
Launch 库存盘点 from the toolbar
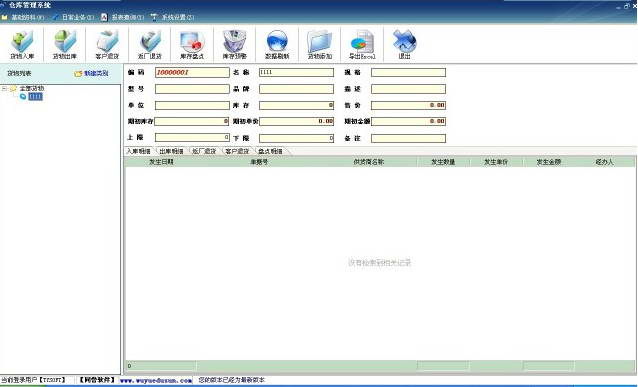tap(192, 44)
